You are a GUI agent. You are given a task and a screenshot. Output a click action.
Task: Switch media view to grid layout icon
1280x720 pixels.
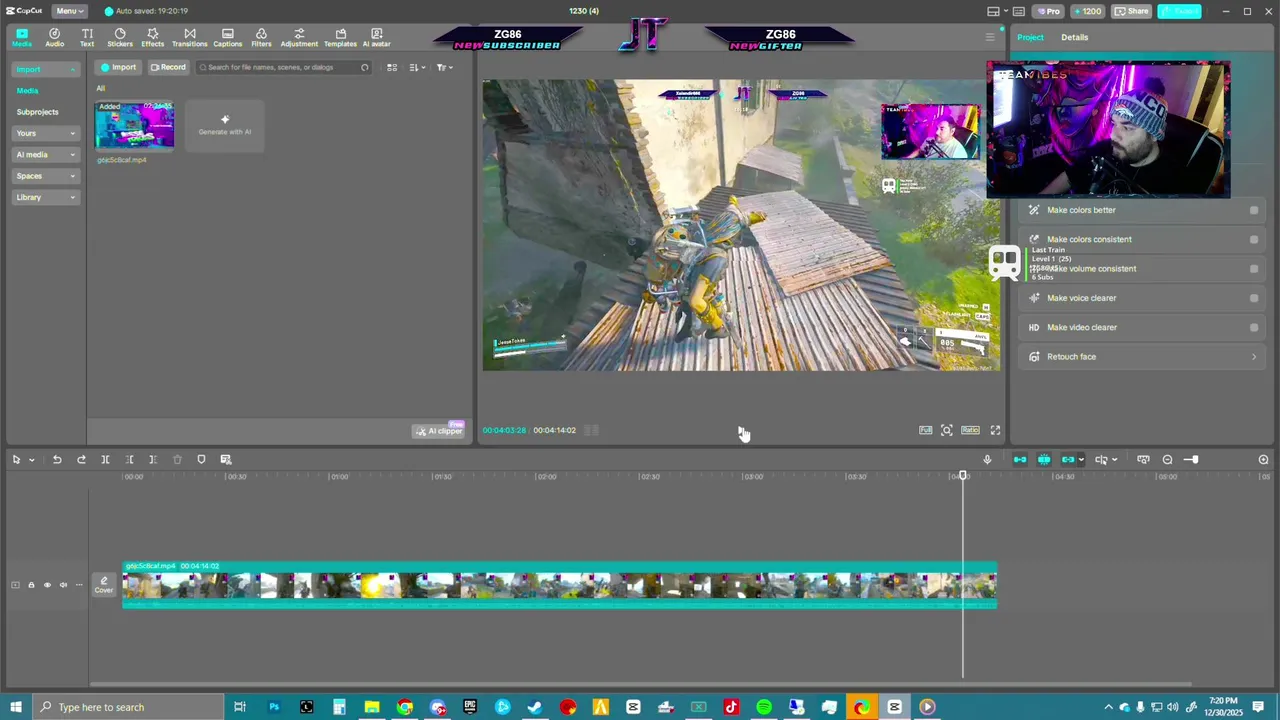coord(392,67)
